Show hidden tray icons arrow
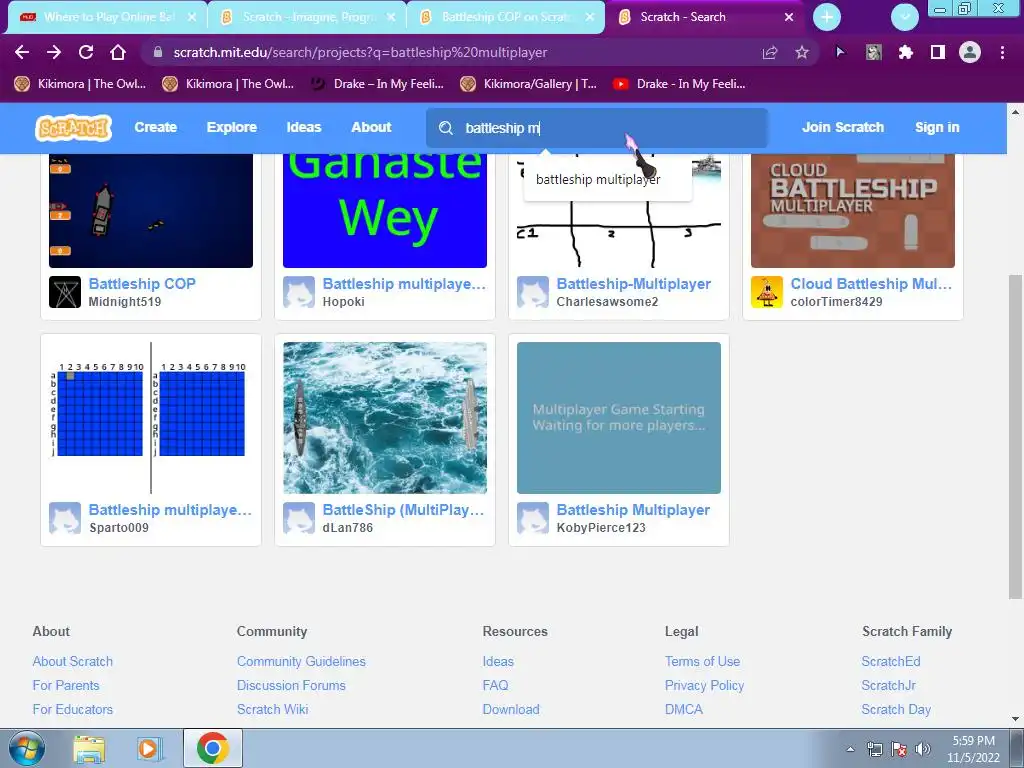The width and height of the screenshot is (1024, 768). click(850, 749)
